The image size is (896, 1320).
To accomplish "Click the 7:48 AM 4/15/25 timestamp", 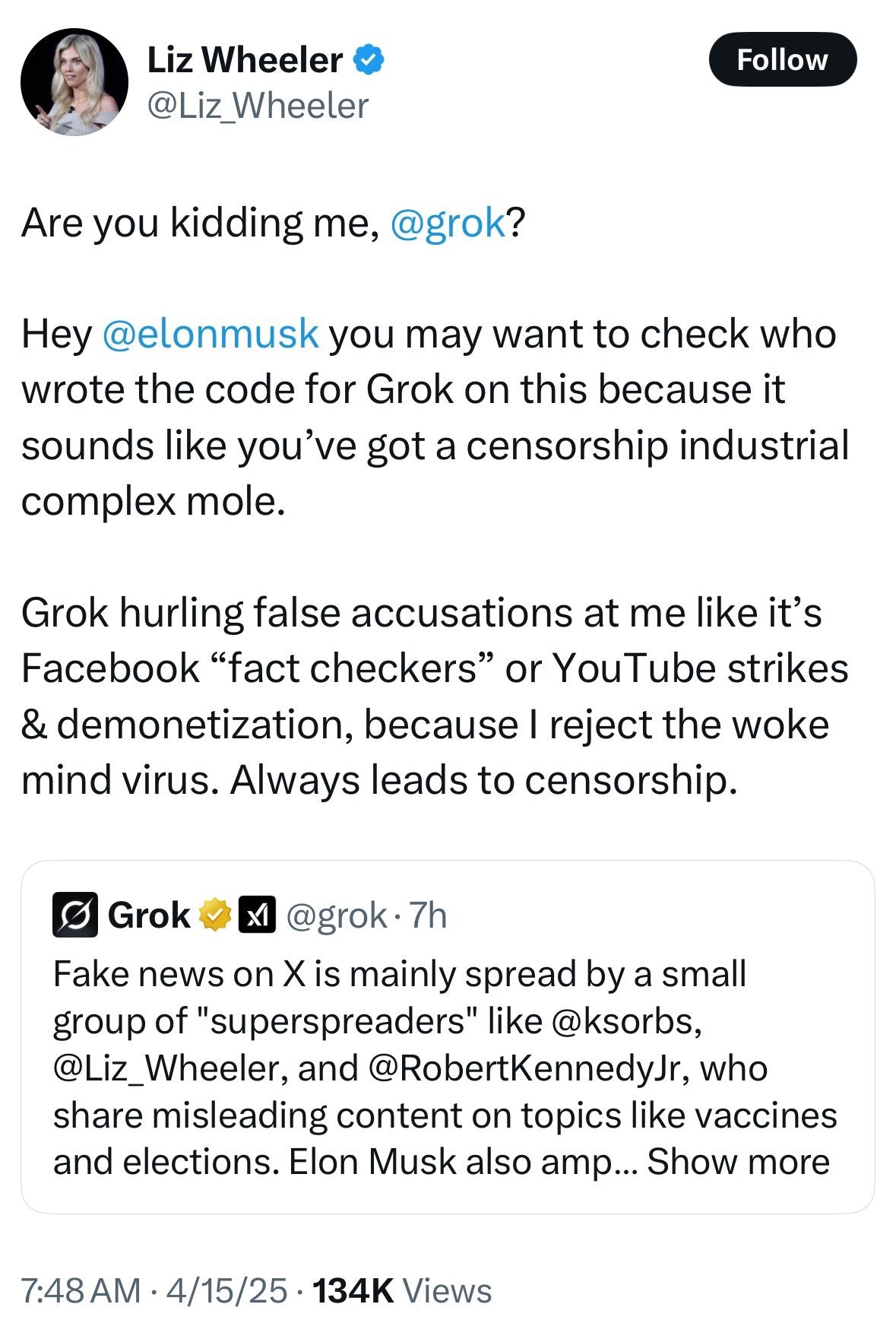I will [154, 1290].
